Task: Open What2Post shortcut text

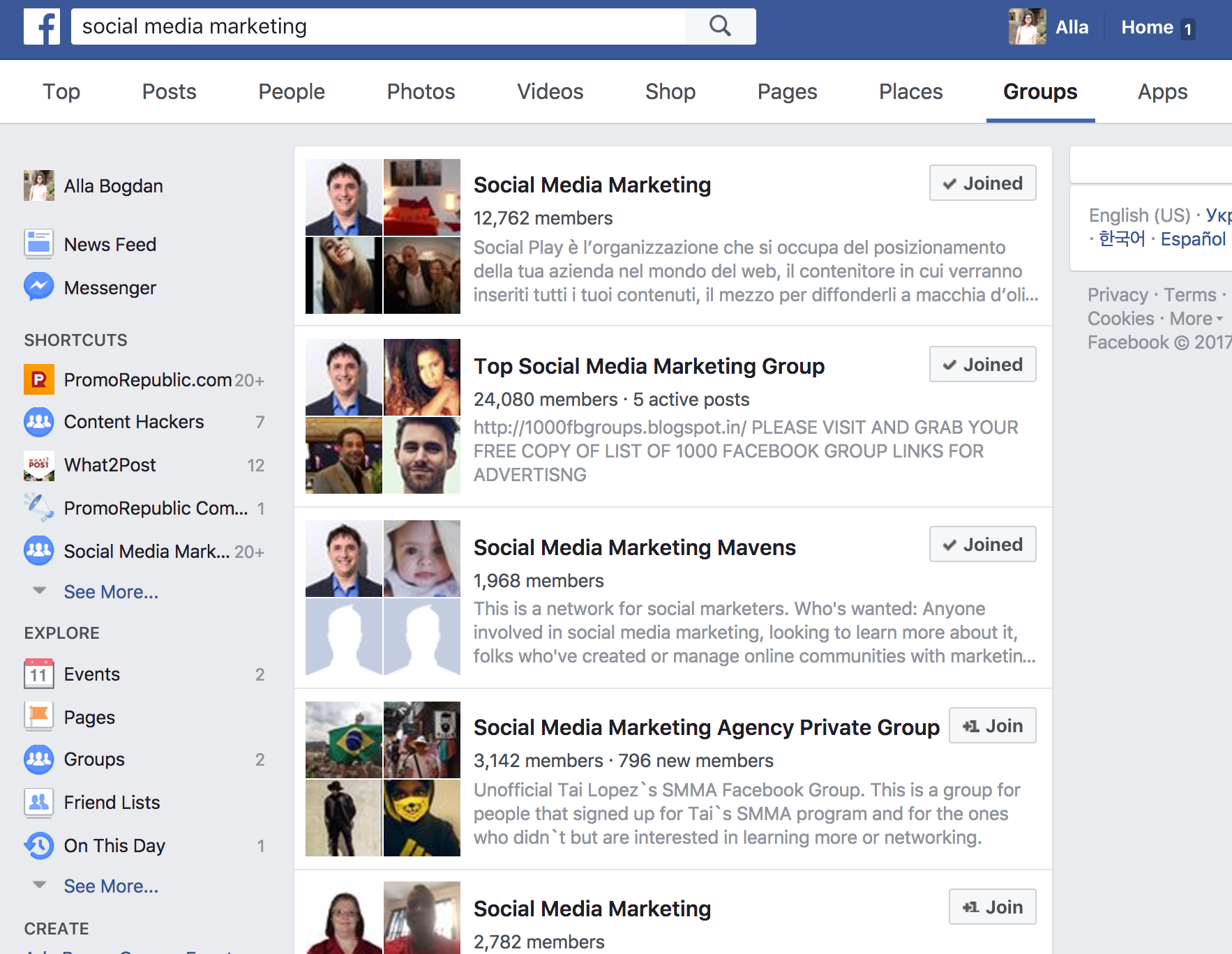Action: (110, 465)
